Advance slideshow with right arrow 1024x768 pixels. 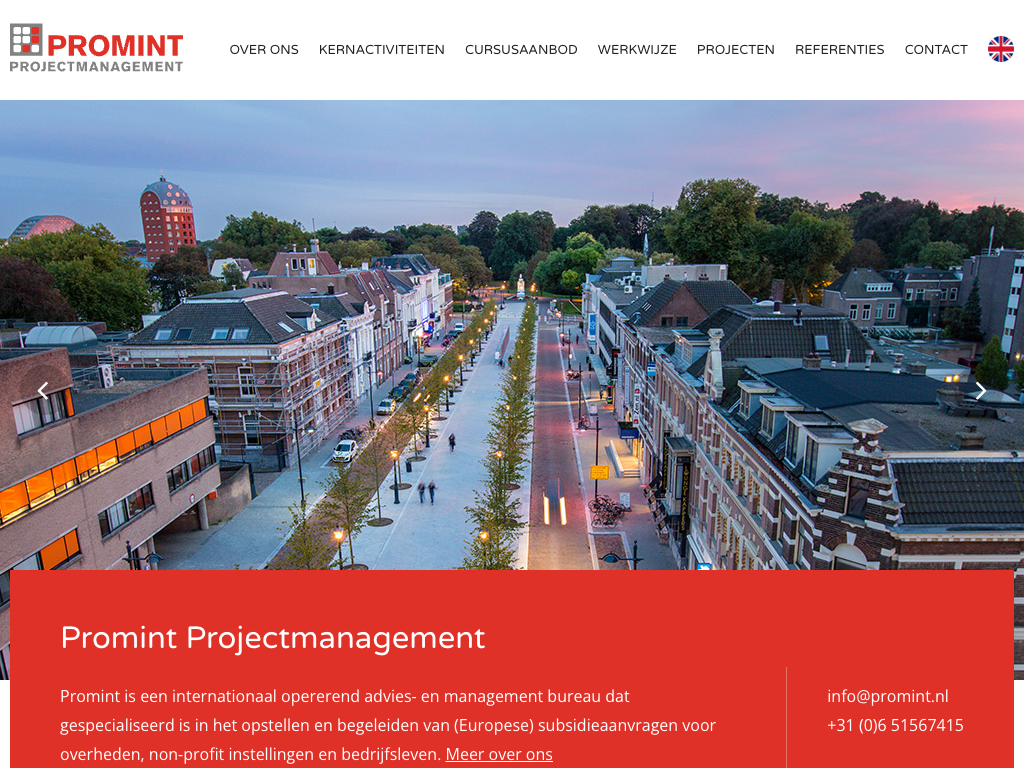coord(980,391)
